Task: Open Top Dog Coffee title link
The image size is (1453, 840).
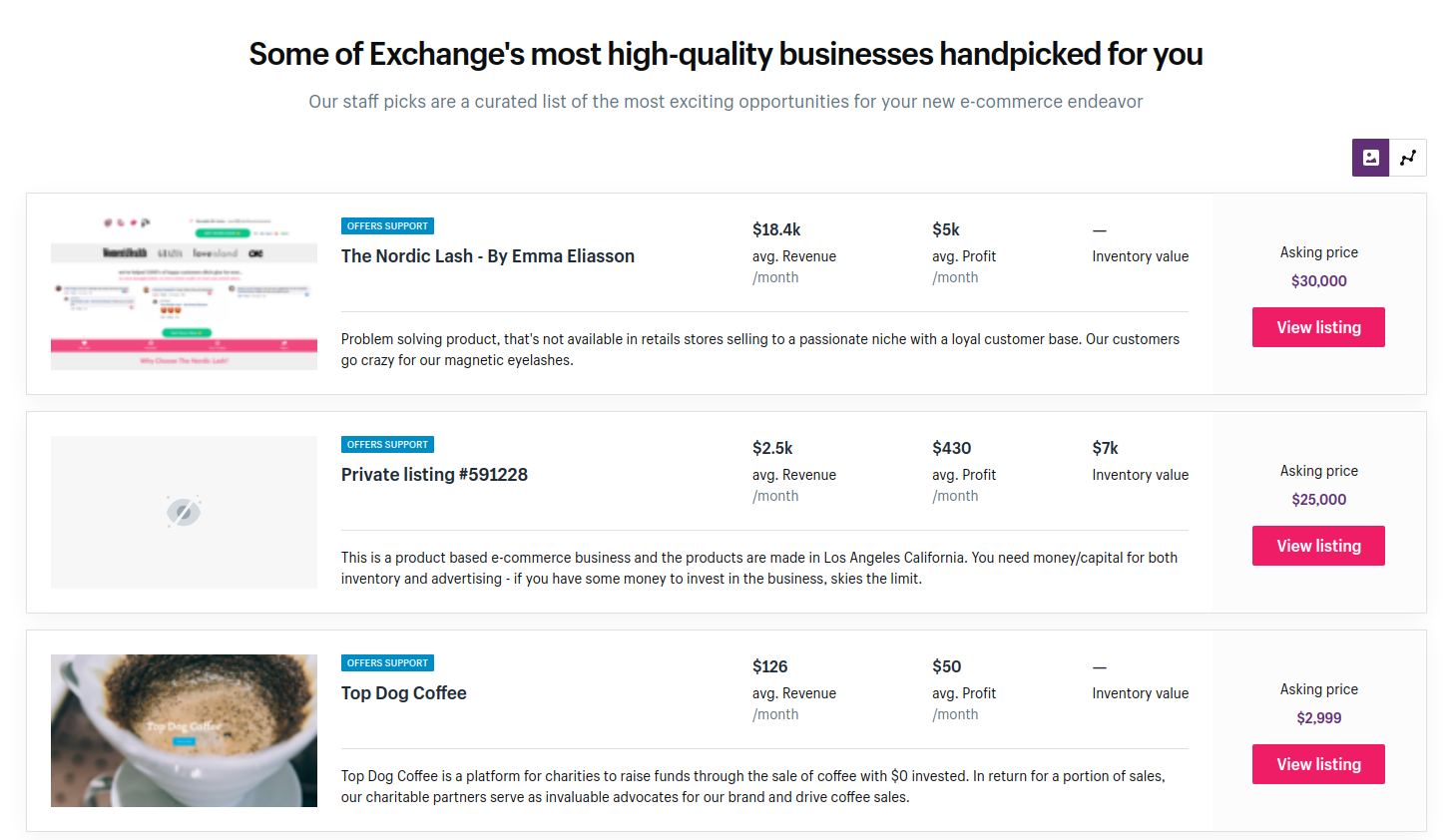Action: (403, 693)
